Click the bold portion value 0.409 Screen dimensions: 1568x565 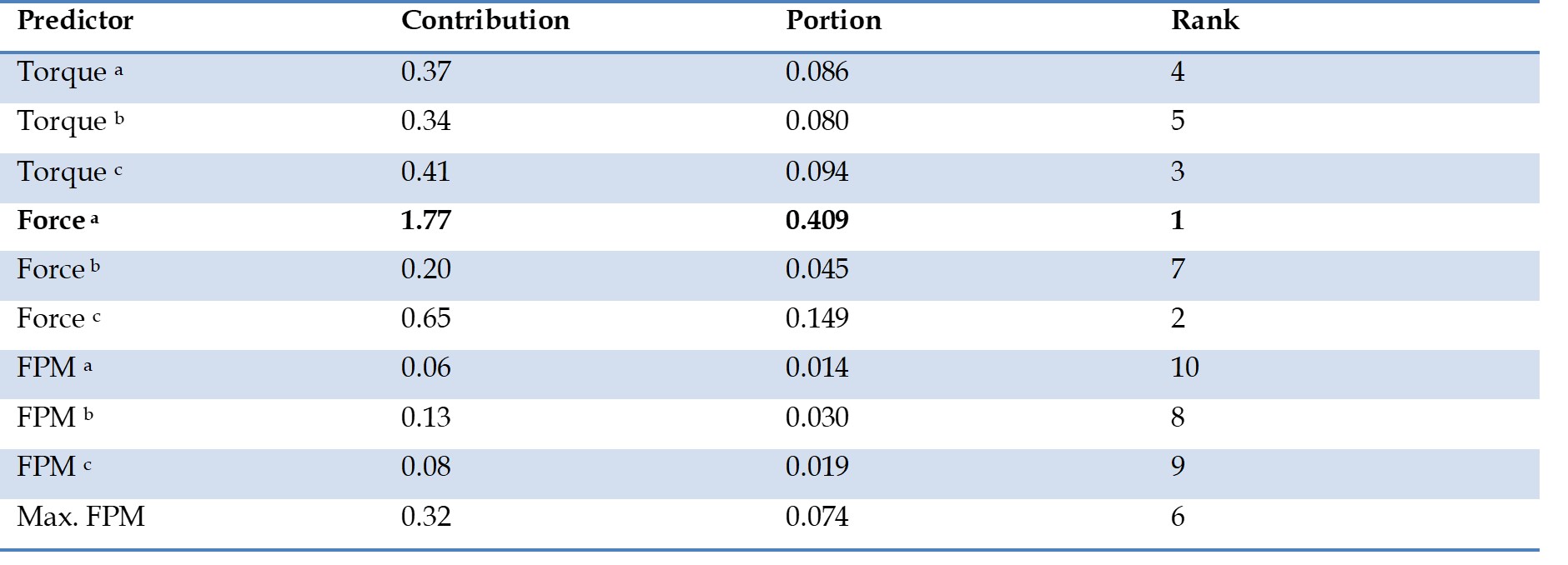click(x=817, y=221)
